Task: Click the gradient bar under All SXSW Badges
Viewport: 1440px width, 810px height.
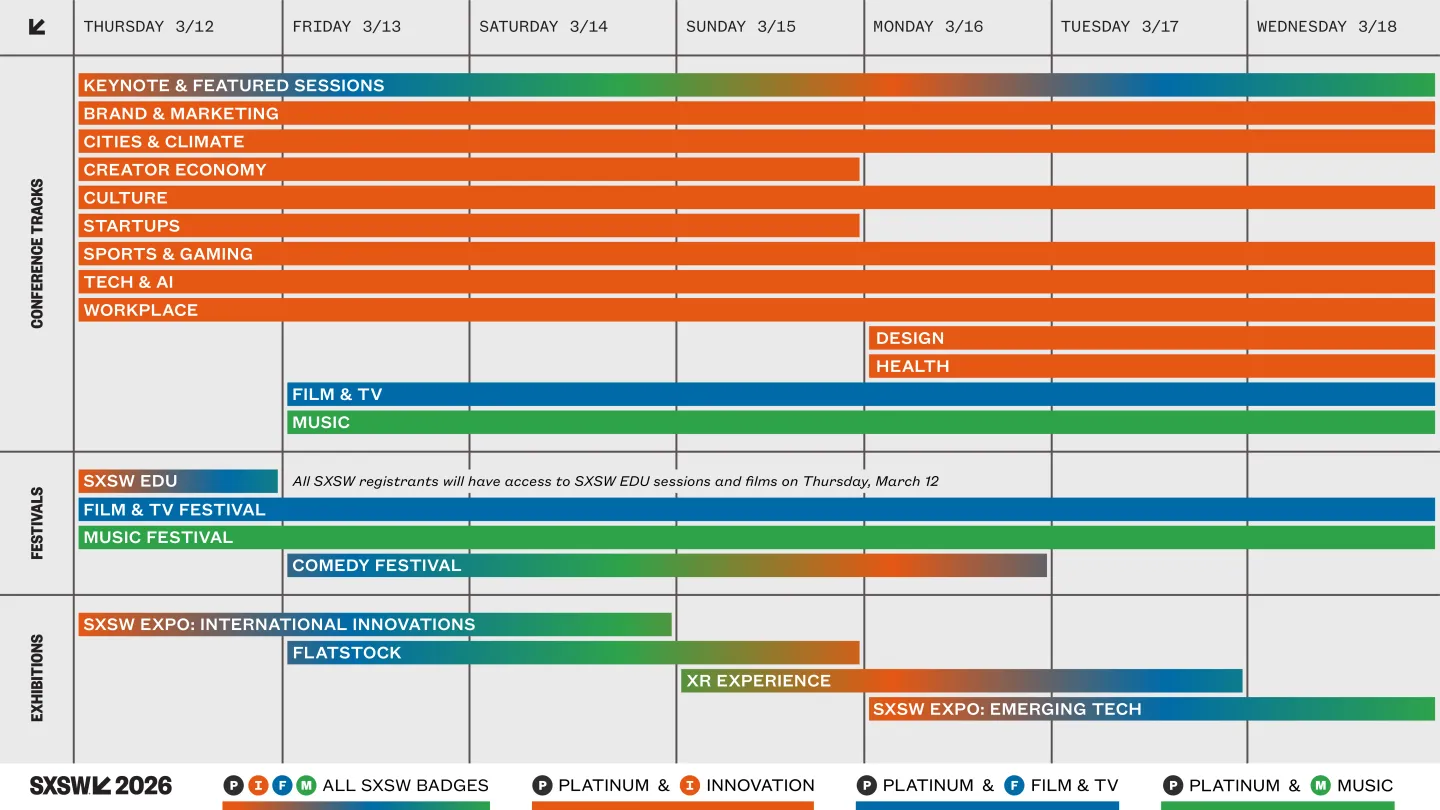Action: coord(354,806)
